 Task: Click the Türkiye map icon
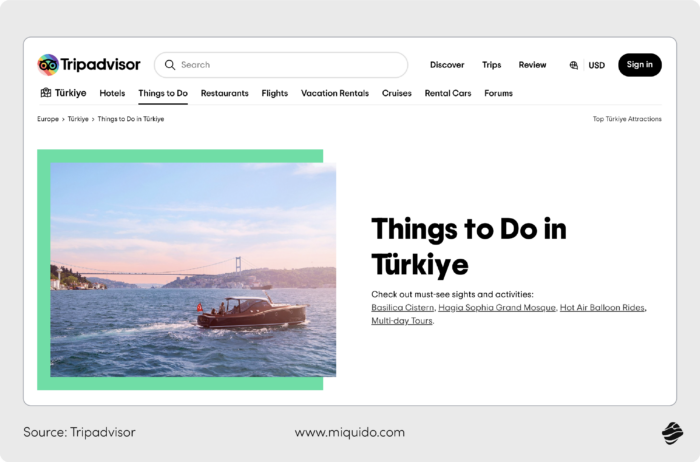pyautogui.click(x=46, y=93)
